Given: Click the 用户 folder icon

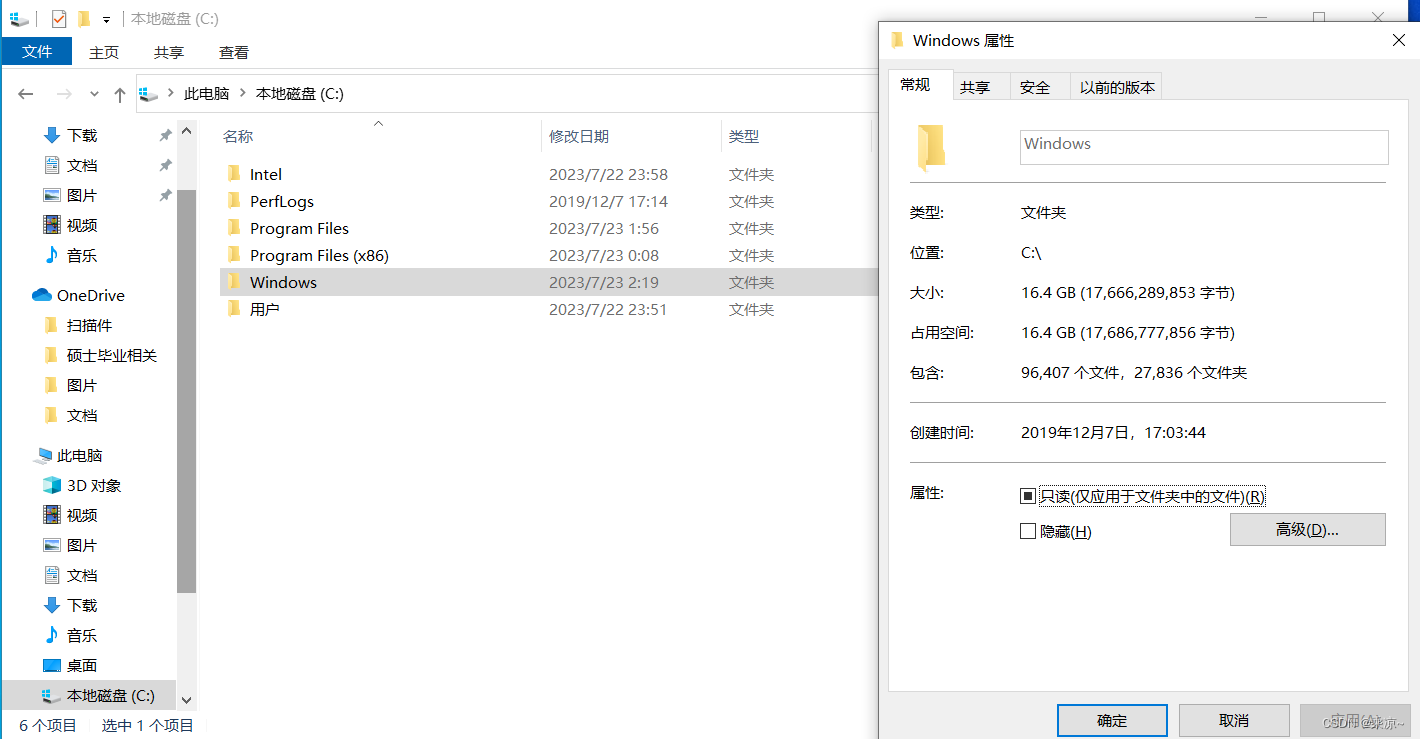Looking at the screenshot, I should [234, 309].
